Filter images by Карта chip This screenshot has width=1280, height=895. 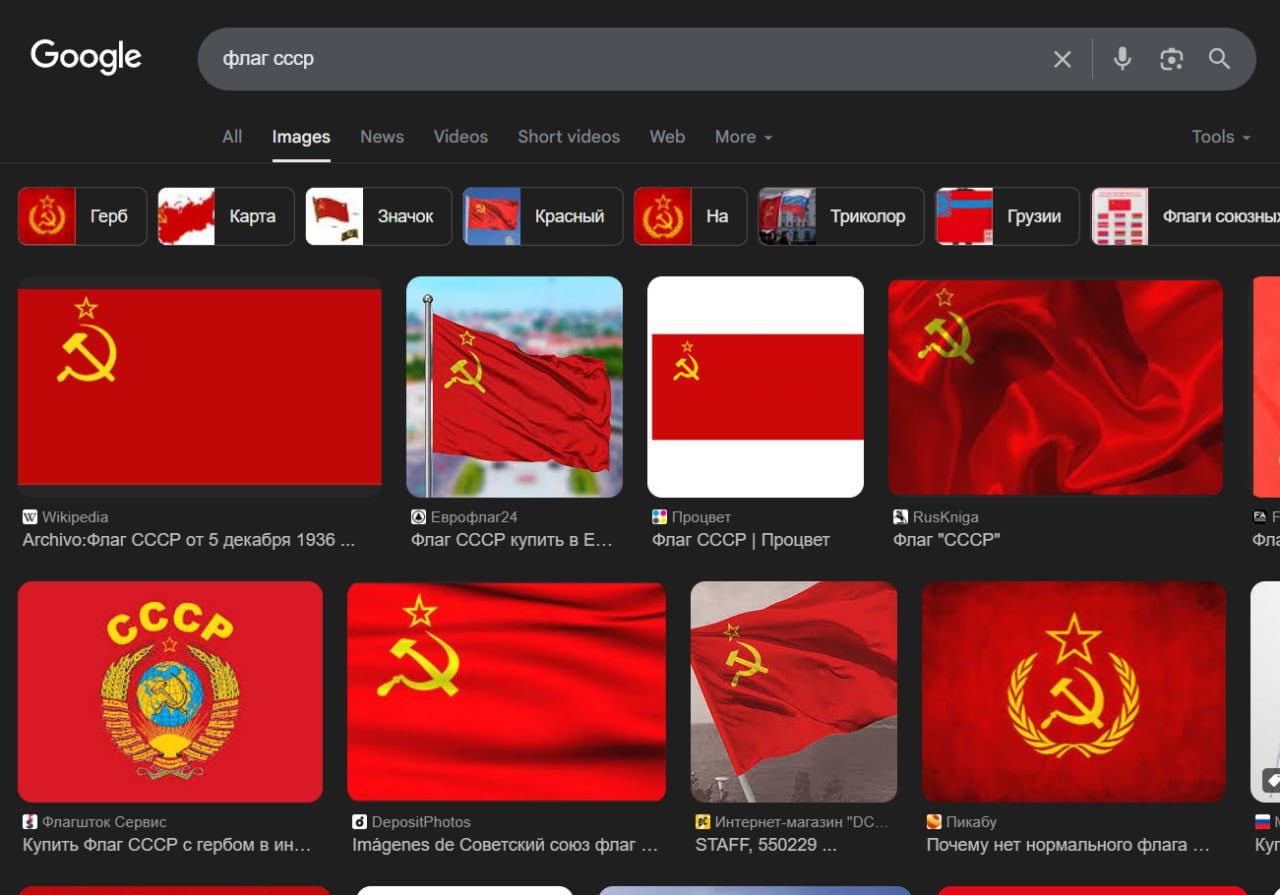226,216
